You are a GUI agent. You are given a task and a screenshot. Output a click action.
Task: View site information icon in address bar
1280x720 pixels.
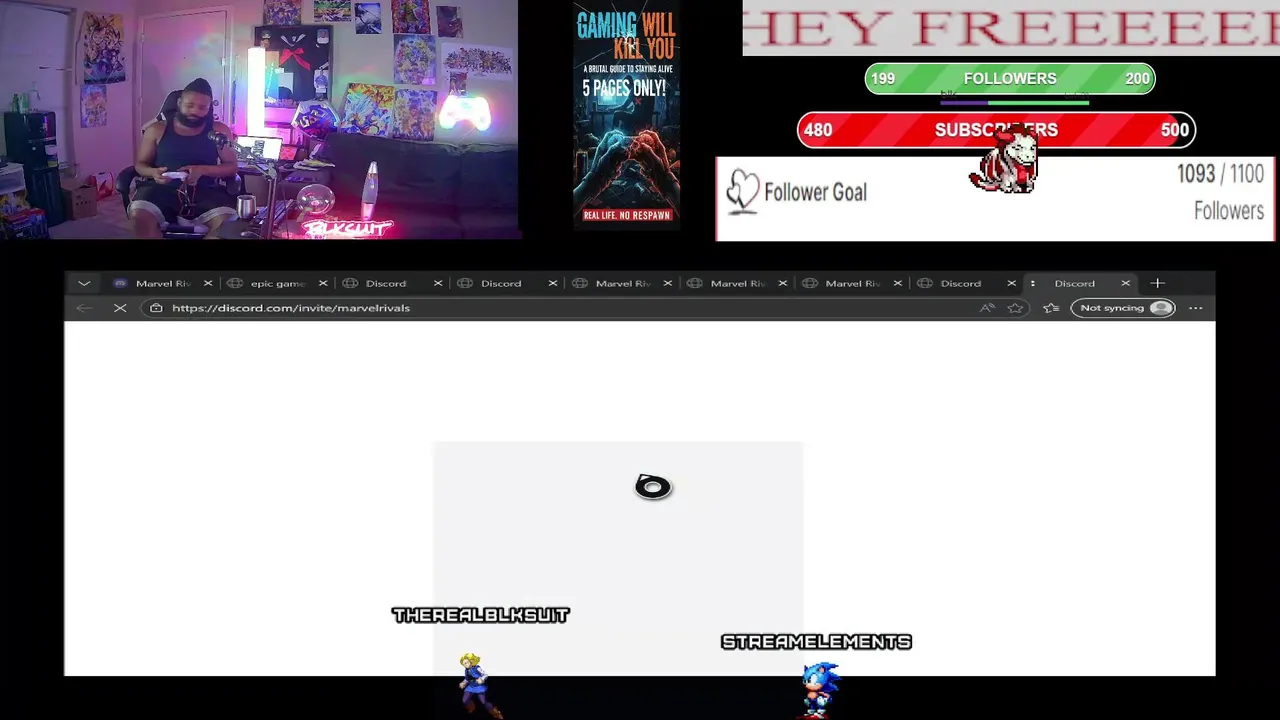(x=156, y=308)
